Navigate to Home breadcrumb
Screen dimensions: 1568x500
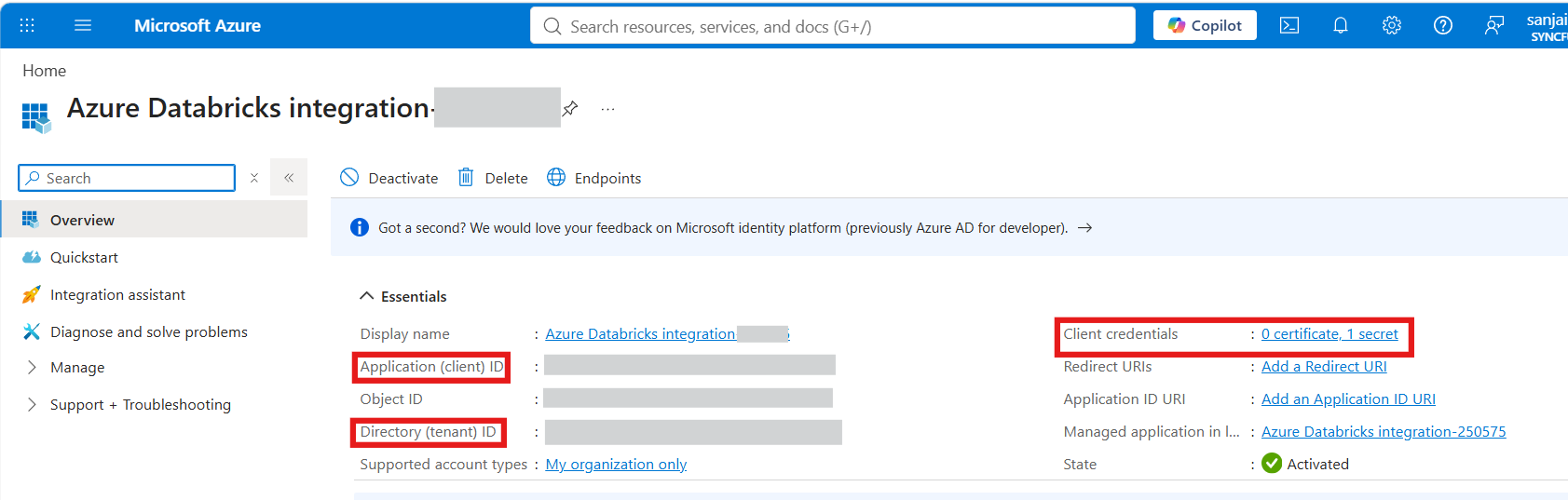coord(44,71)
